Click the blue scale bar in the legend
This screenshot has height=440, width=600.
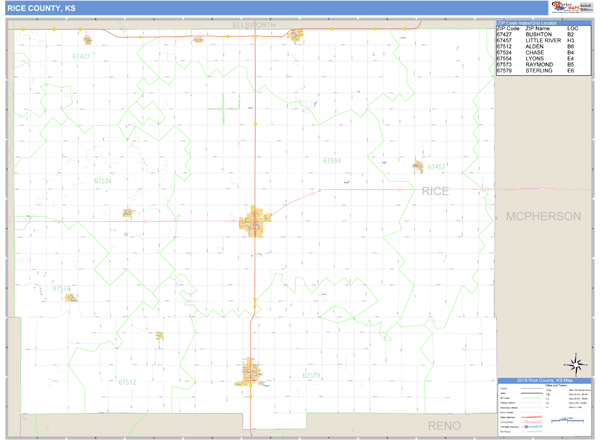[567, 420]
